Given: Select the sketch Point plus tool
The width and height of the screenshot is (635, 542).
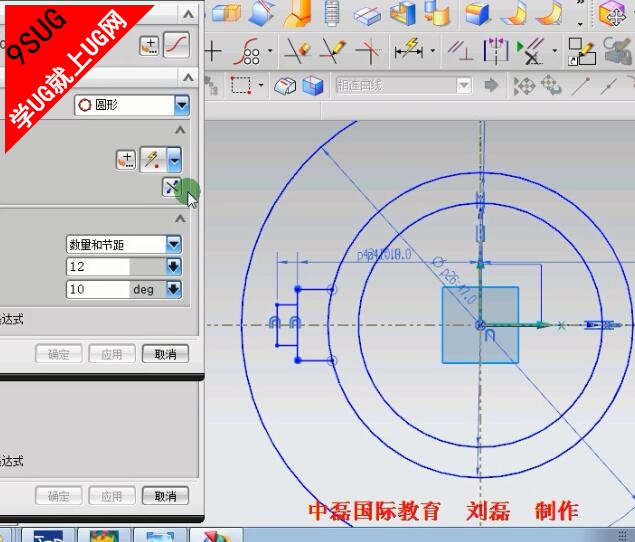Looking at the screenshot, I should (213, 51).
